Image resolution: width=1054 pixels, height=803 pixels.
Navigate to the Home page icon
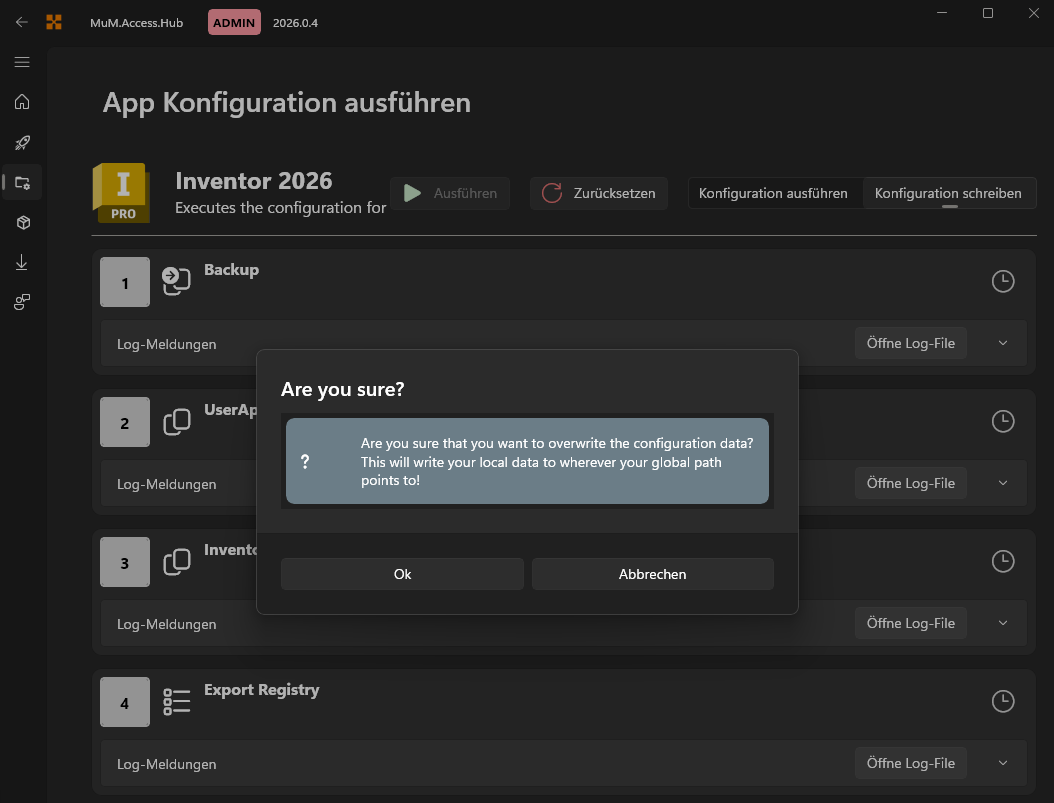(x=21, y=102)
